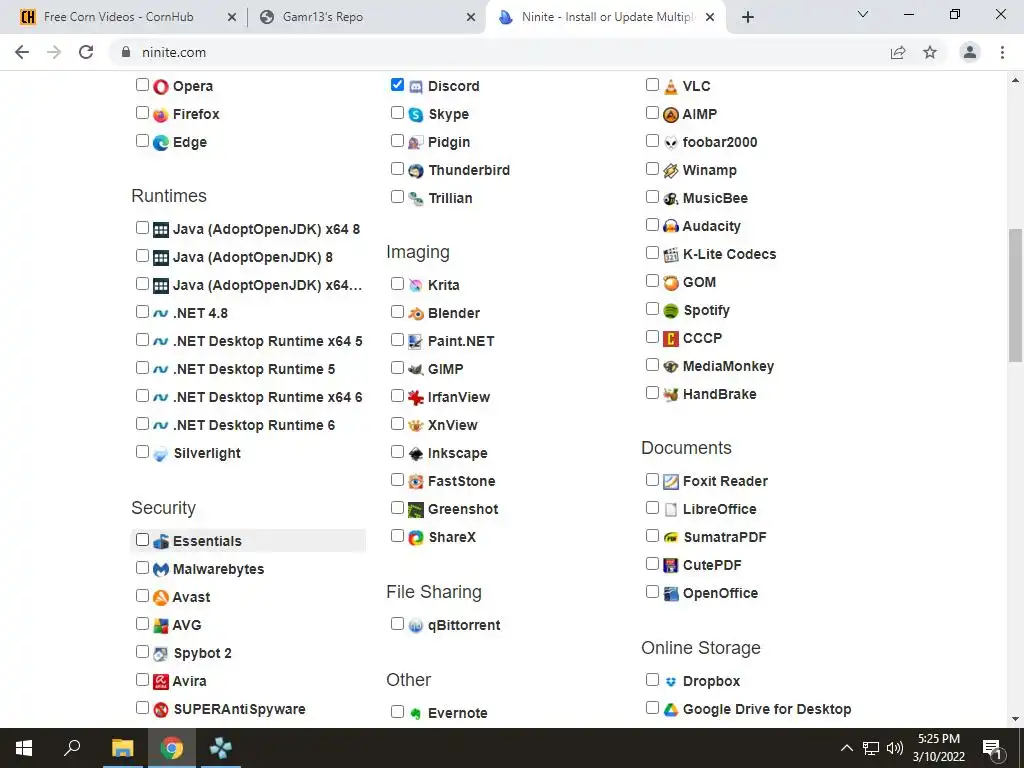Uncheck the Discord checkbox

[397, 84]
